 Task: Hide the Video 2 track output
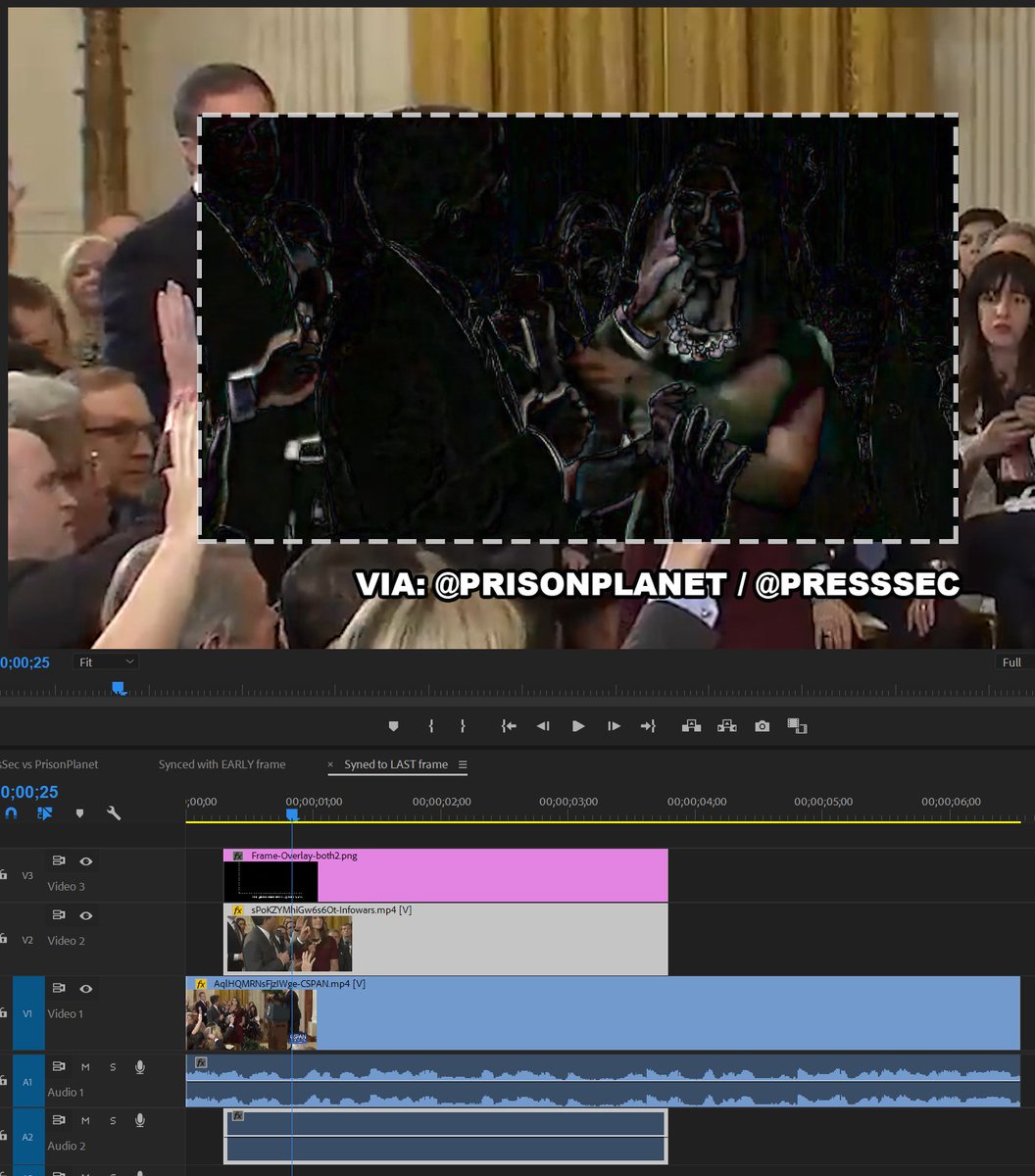86,915
